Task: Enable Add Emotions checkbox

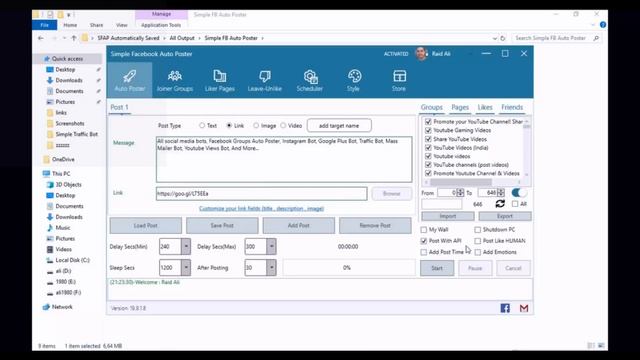Action: (478, 252)
